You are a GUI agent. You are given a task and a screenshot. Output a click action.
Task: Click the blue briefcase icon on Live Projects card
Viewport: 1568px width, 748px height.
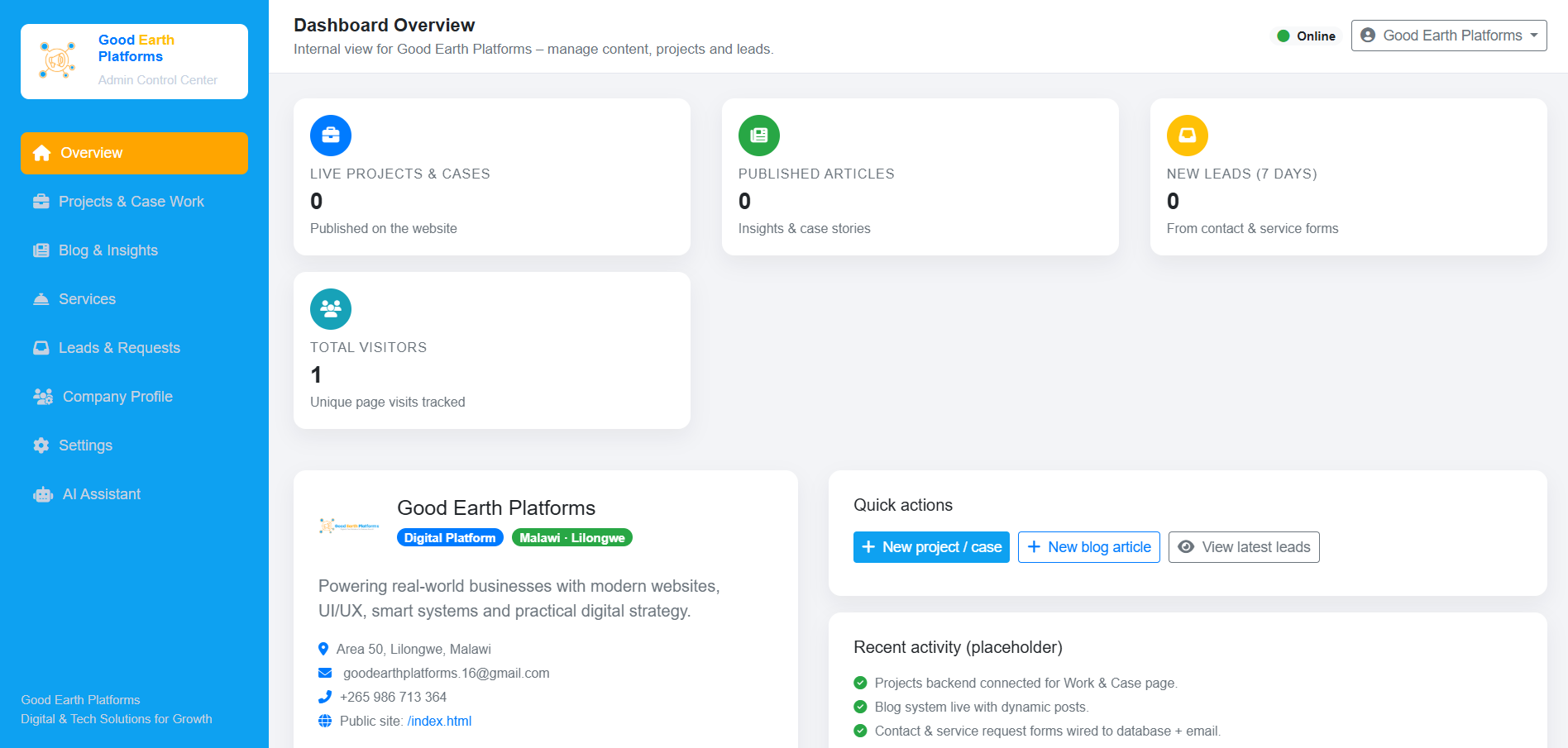[331, 136]
